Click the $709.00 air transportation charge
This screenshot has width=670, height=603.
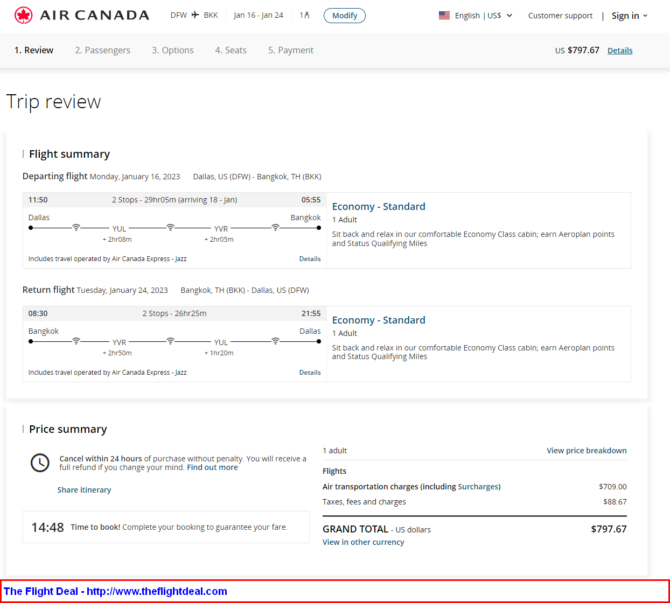613,486
